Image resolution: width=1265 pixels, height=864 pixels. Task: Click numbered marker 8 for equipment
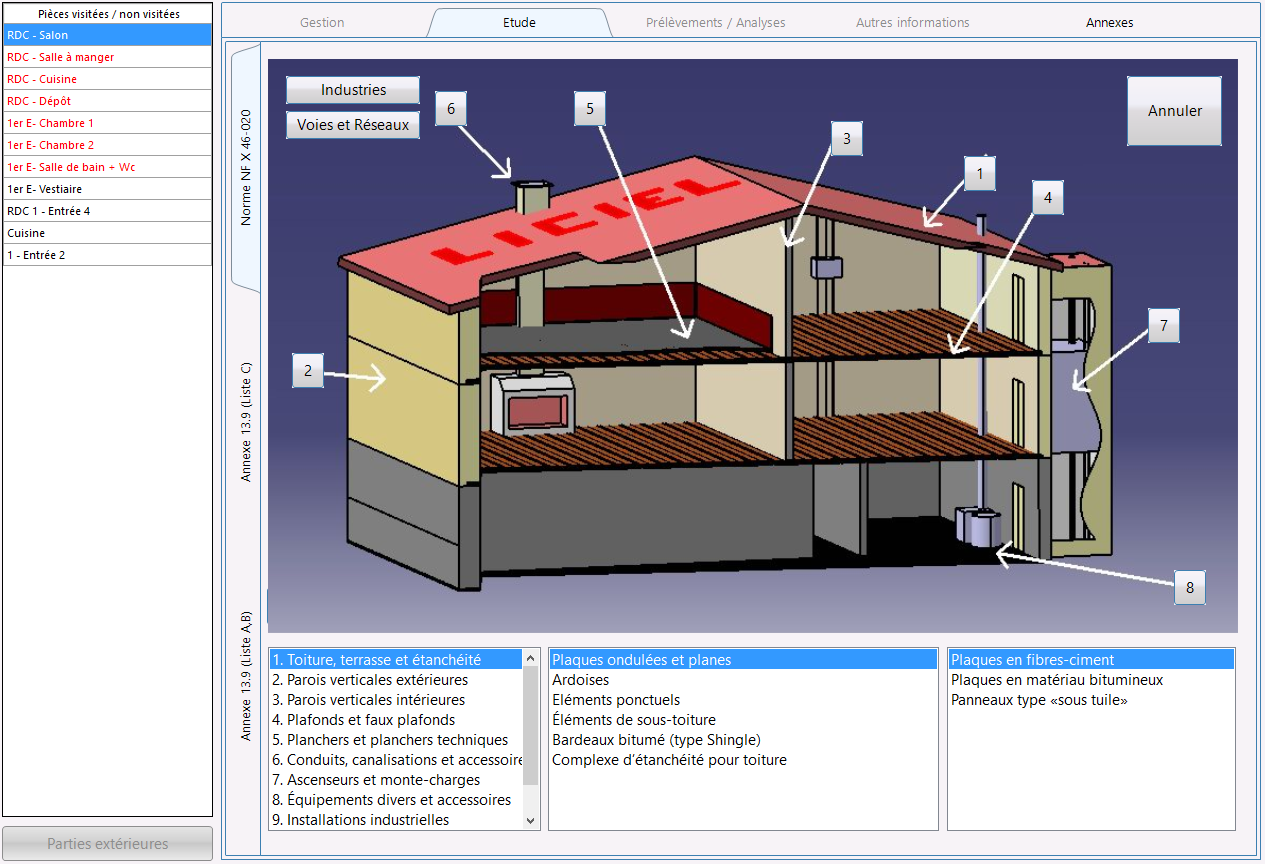[x=1189, y=588]
